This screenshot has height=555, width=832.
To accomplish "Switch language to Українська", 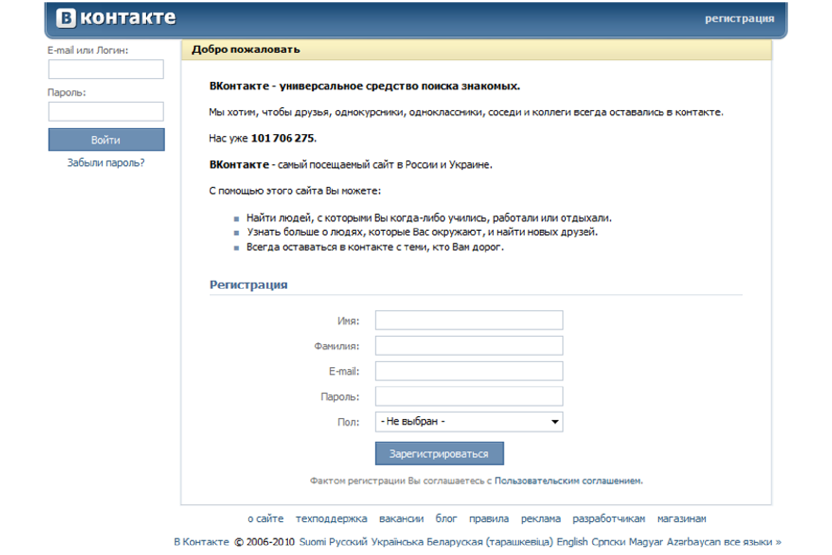I will (x=397, y=542).
